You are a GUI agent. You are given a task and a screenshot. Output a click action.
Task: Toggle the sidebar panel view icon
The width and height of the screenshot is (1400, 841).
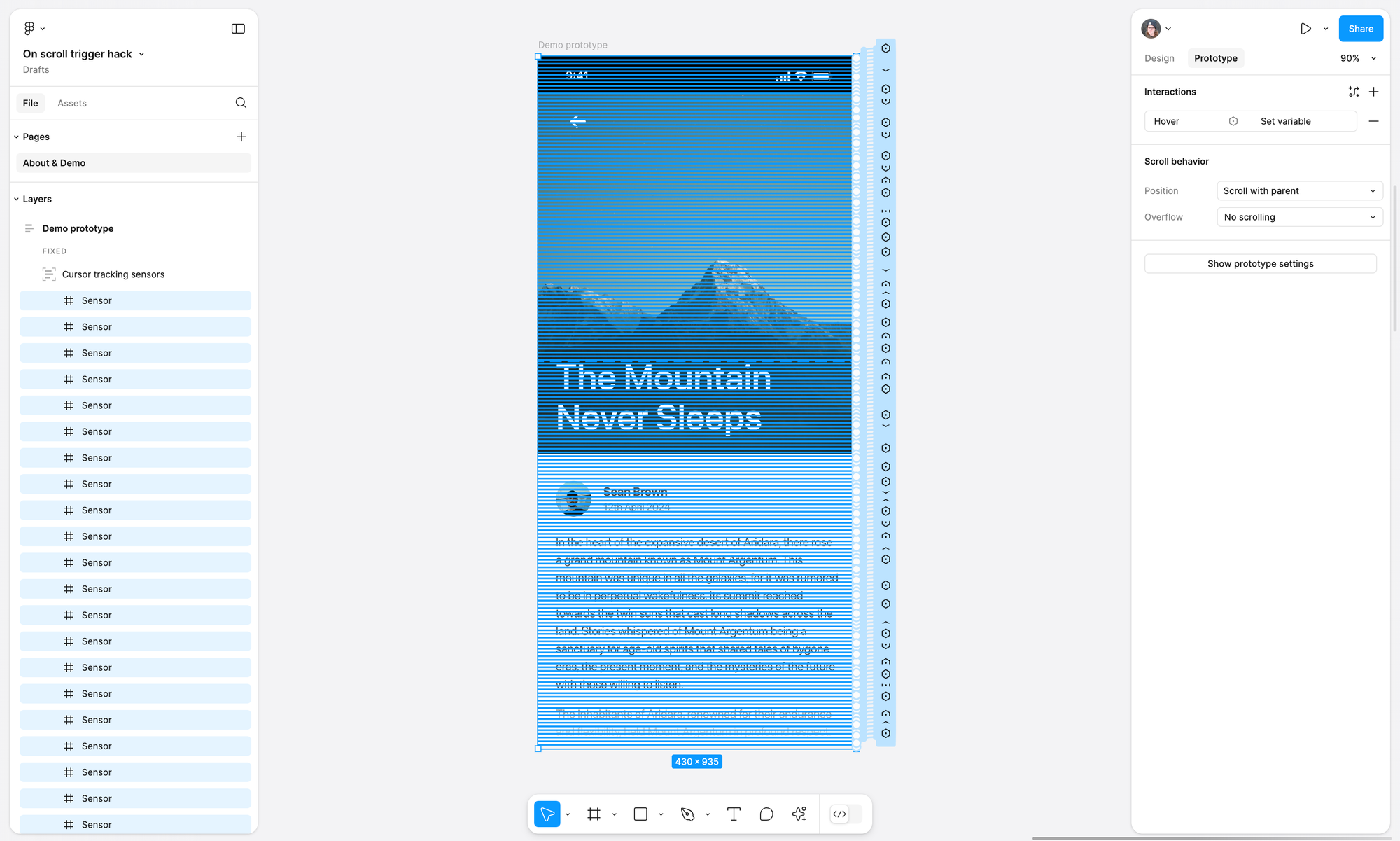click(x=238, y=28)
